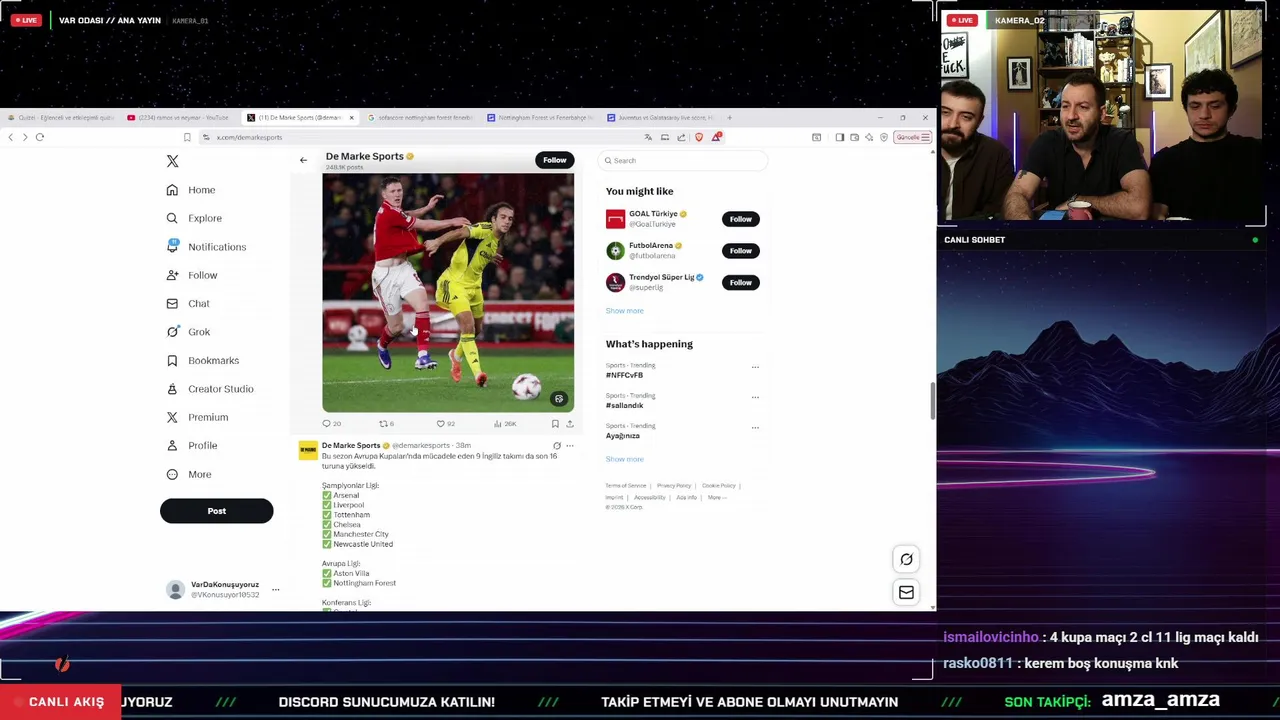Click the image edit icon on photo
Viewport: 1280px width, 720px height.
click(559, 399)
